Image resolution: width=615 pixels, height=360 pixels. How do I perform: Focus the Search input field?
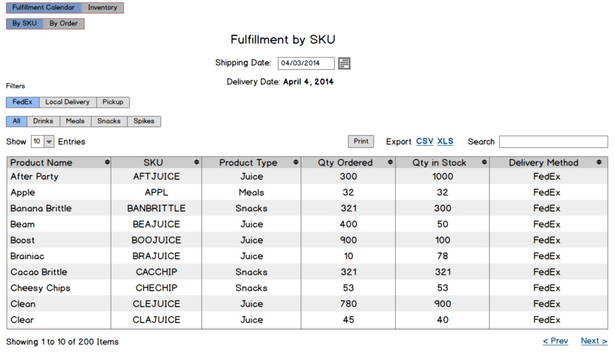(553, 142)
